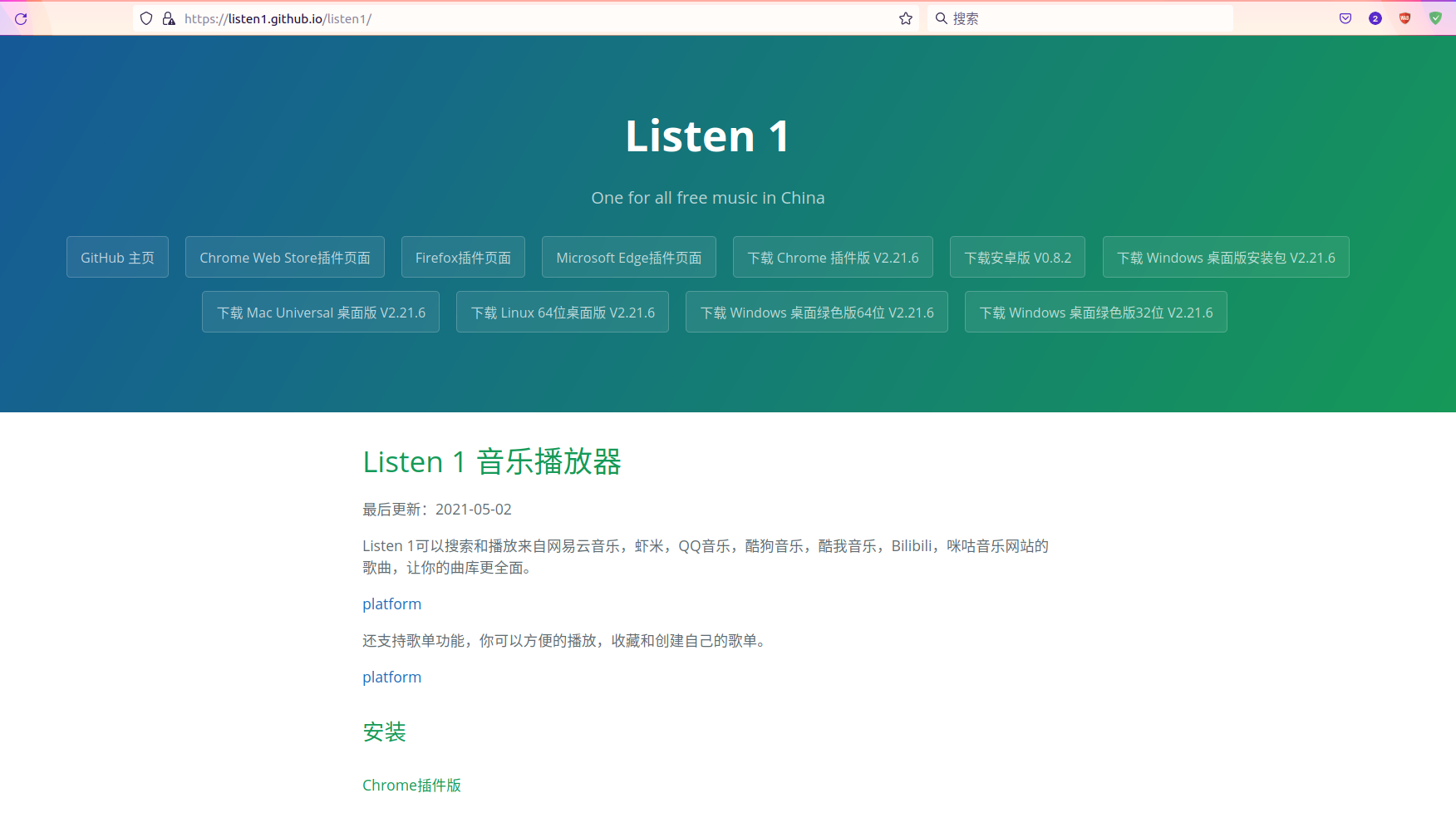Viewport: 1456px width, 813px height.
Task: Click the Listen 1 main title
Action: (707, 136)
